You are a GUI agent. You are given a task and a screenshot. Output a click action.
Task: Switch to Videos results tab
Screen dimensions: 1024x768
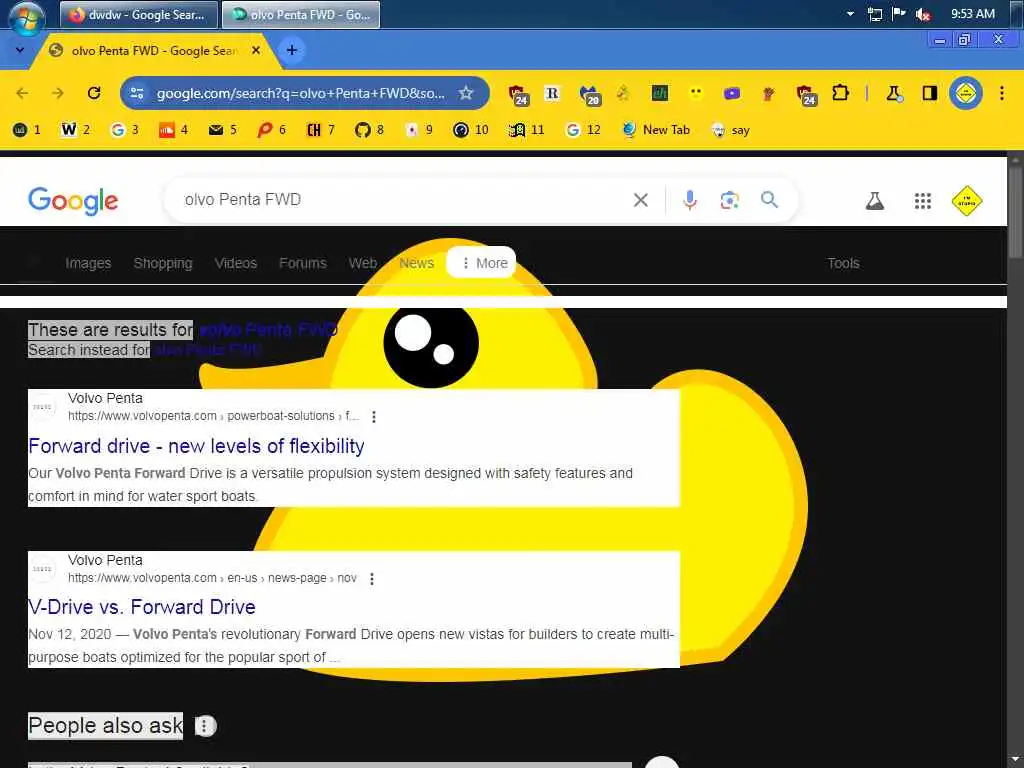pyautogui.click(x=236, y=263)
